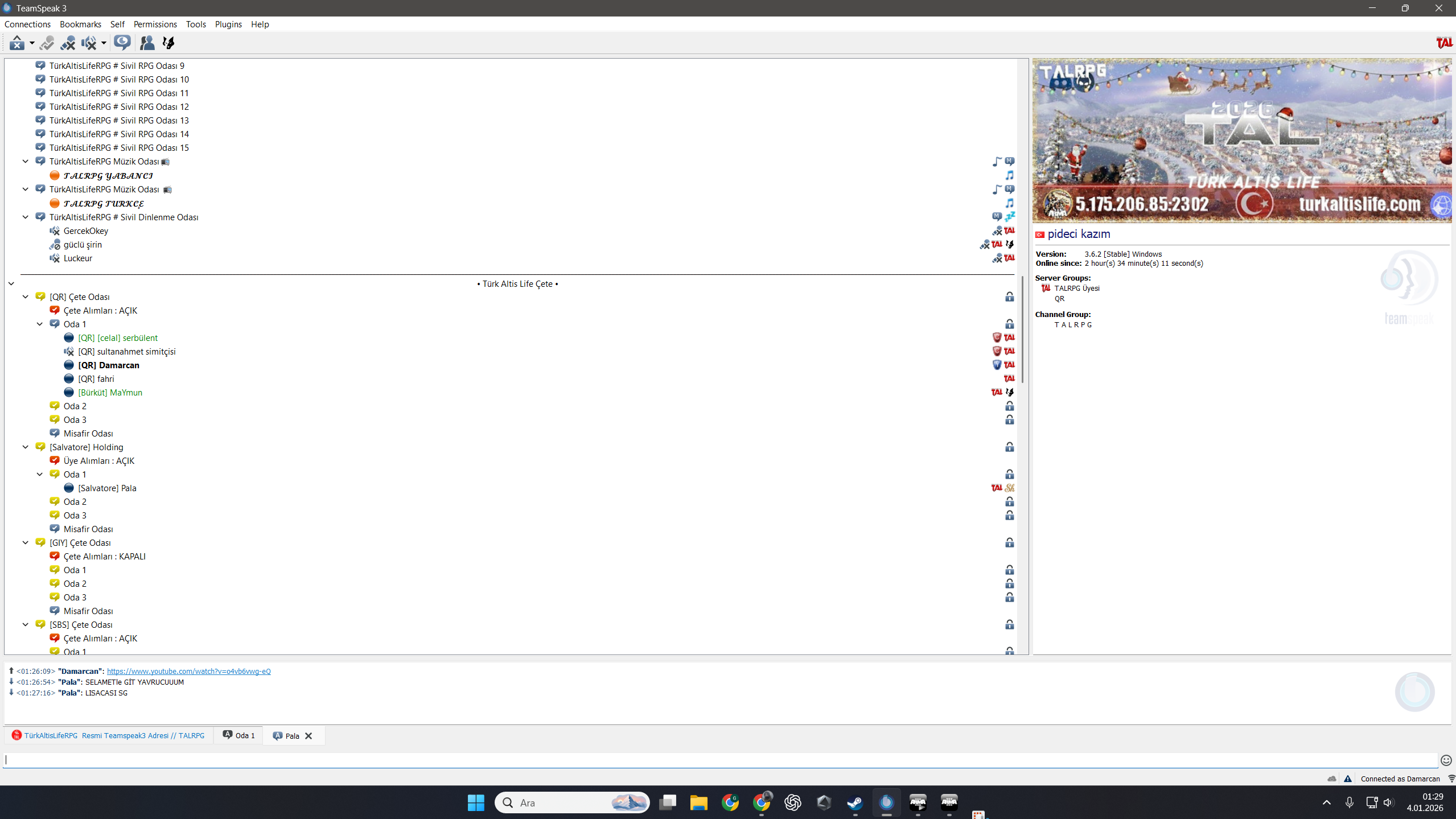Screen dimensions: 1456x819
Task: Open the Contacts list from the toolbar
Action: [x=147, y=43]
